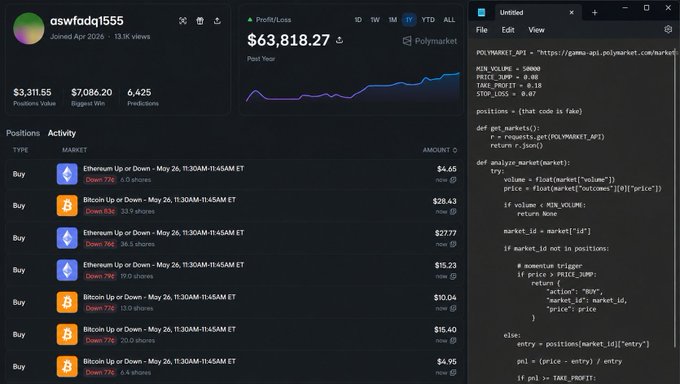Click the Down 76¢ badge

point(100,244)
